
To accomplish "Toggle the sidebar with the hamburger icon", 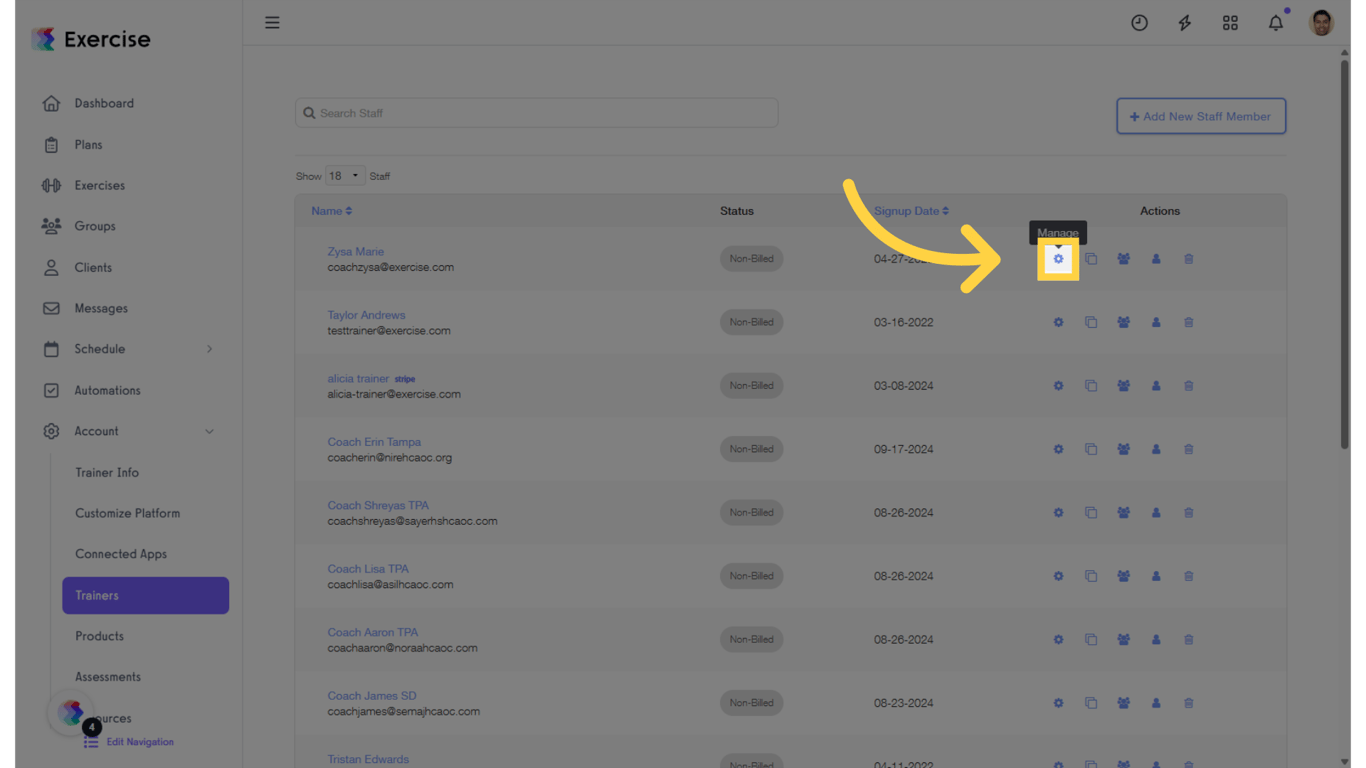I will pyautogui.click(x=272, y=22).
